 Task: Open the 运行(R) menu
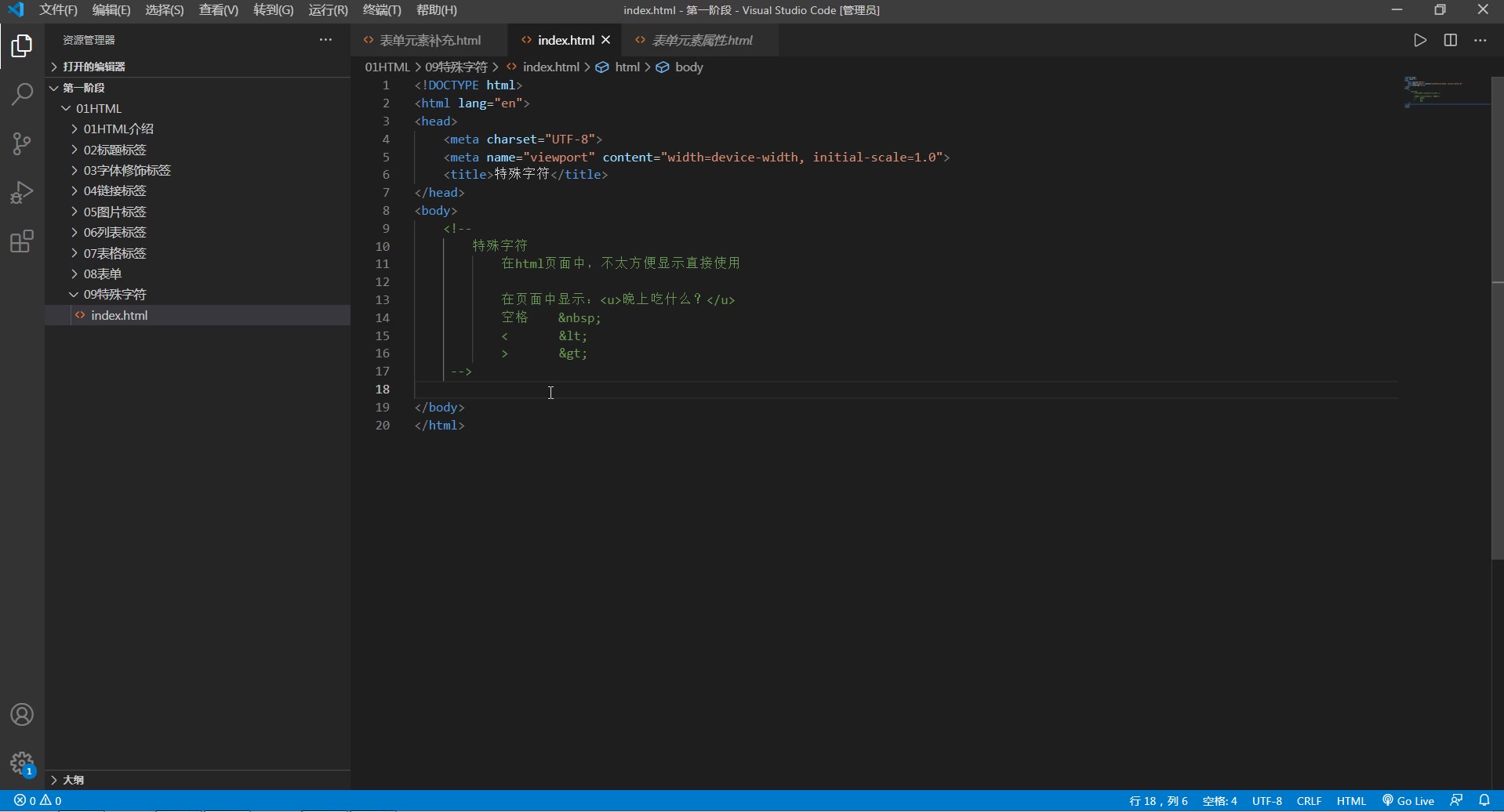pos(328,10)
